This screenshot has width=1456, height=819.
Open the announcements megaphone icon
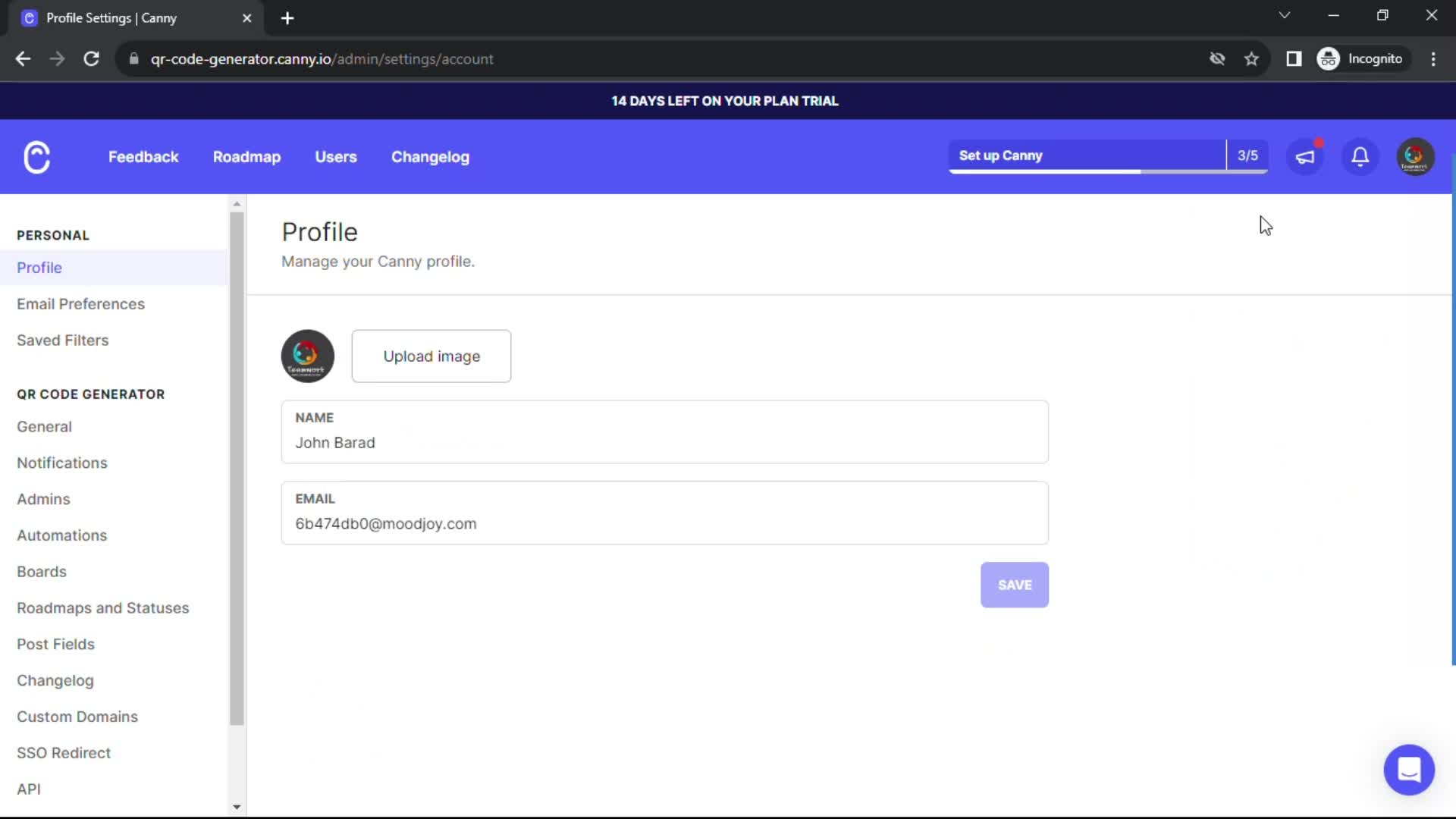pyautogui.click(x=1305, y=156)
